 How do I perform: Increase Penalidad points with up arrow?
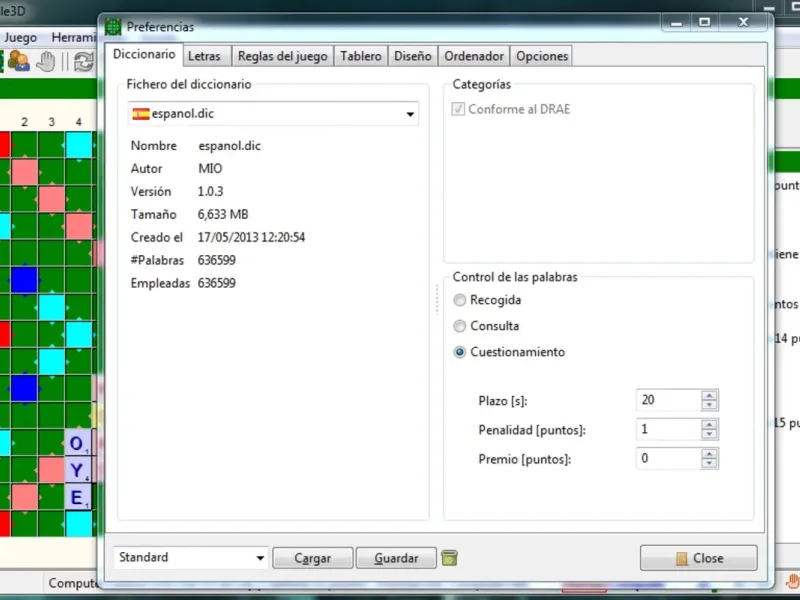[709, 424]
